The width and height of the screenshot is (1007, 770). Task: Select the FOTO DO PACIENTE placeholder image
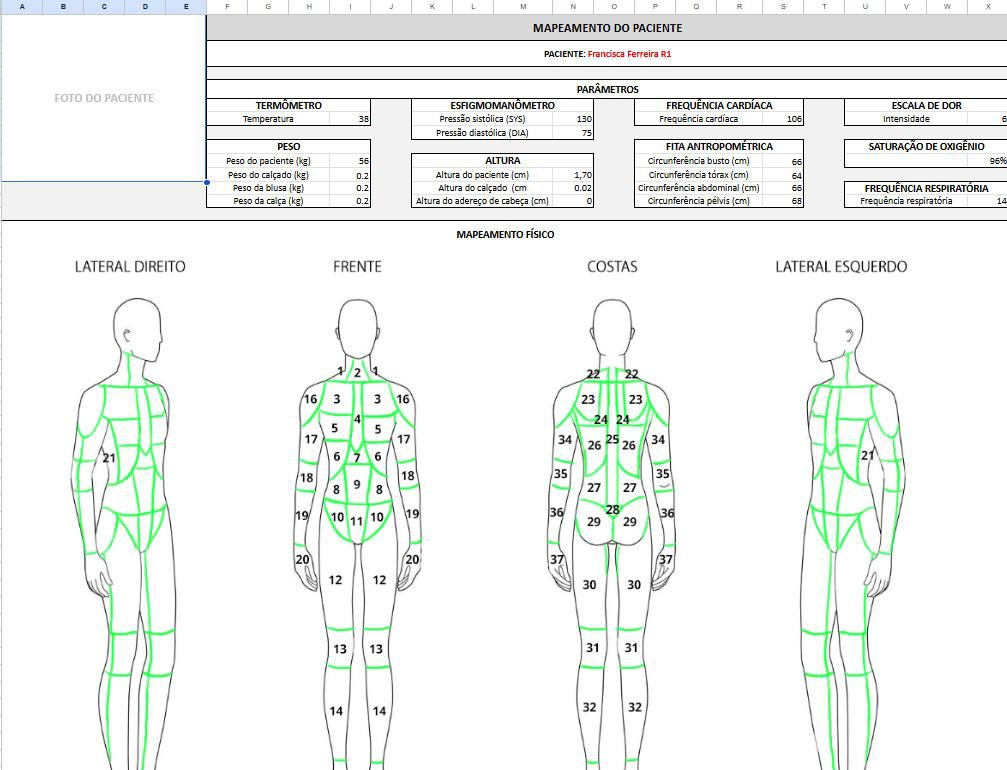tap(103, 98)
